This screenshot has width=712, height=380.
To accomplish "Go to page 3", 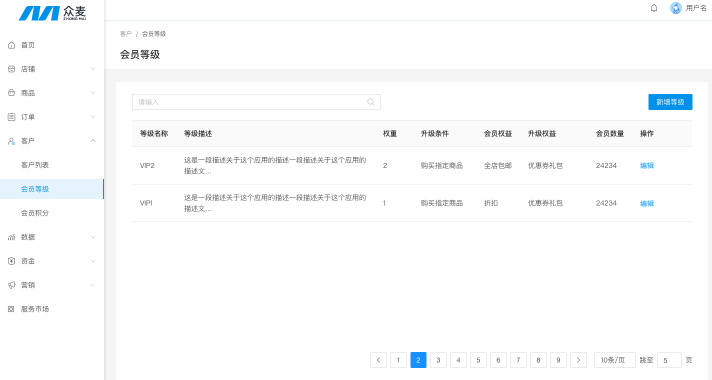I will click(x=438, y=360).
